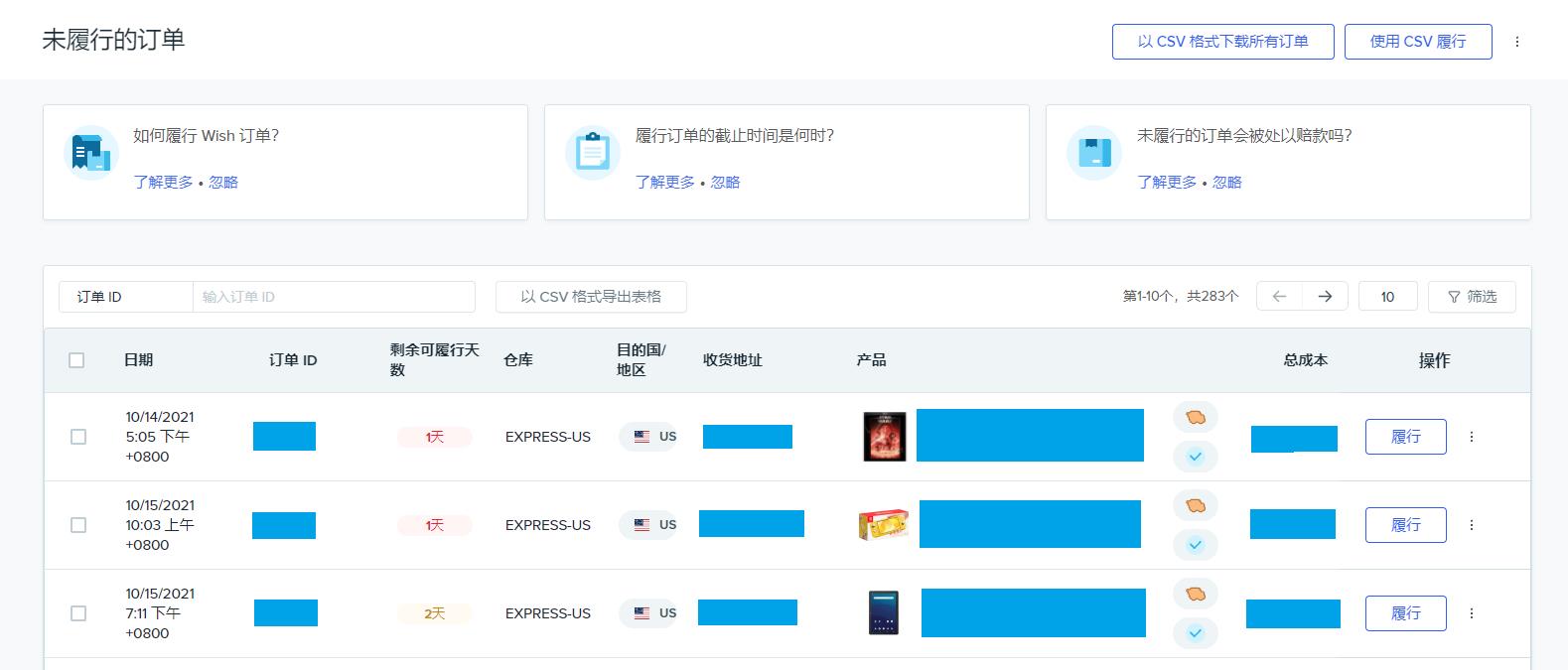Screen dimensions: 1568x670
Task: Open the page size selector showing 10
Action: tap(1386, 297)
